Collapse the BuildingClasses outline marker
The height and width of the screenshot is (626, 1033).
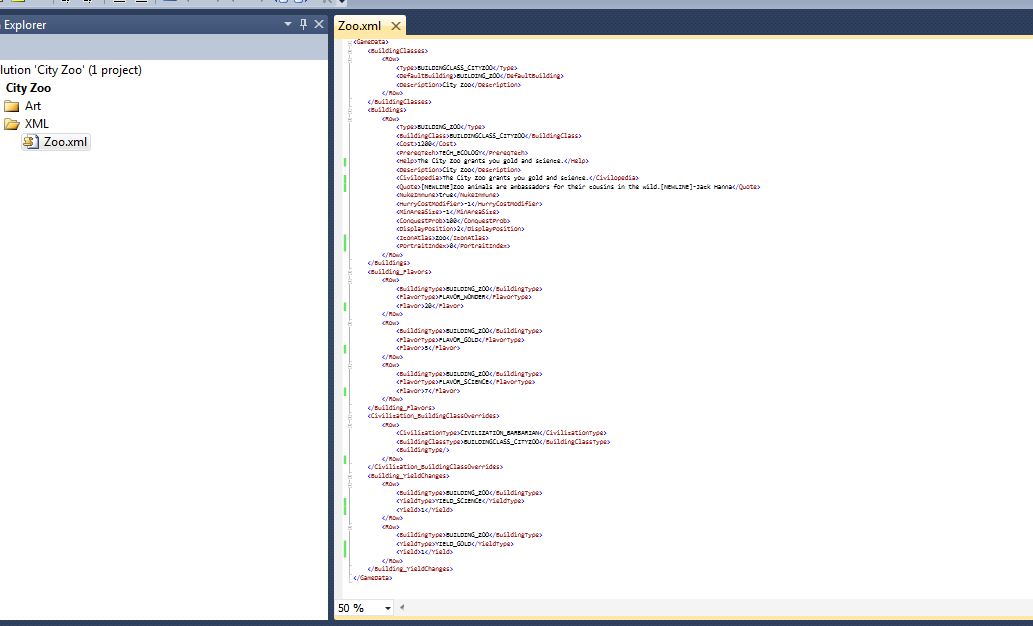pos(349,51)
